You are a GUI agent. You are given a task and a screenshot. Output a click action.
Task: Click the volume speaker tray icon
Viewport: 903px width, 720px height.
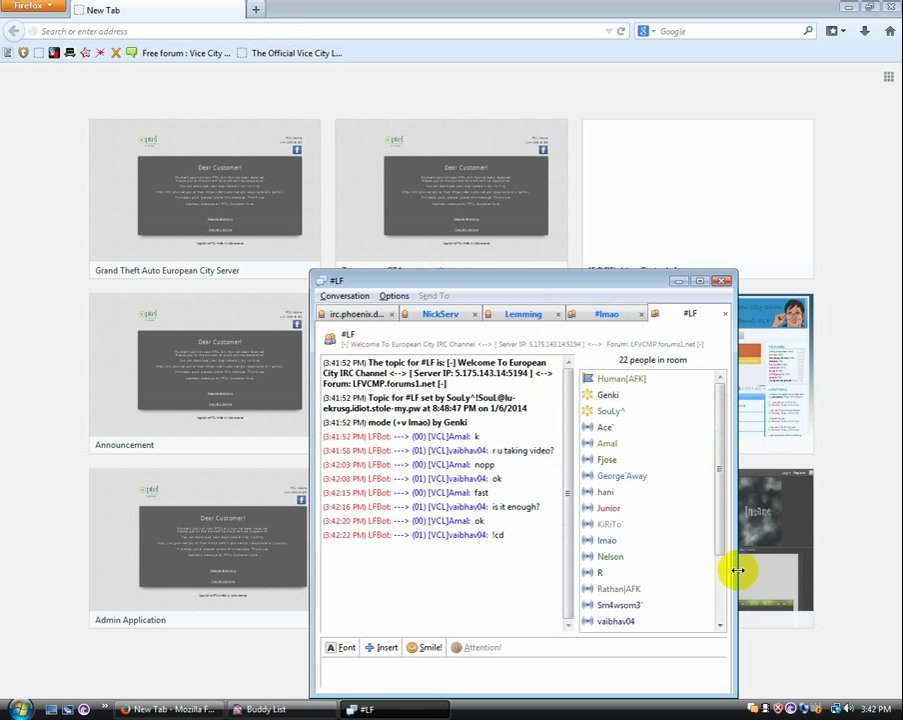pos(849,708)
